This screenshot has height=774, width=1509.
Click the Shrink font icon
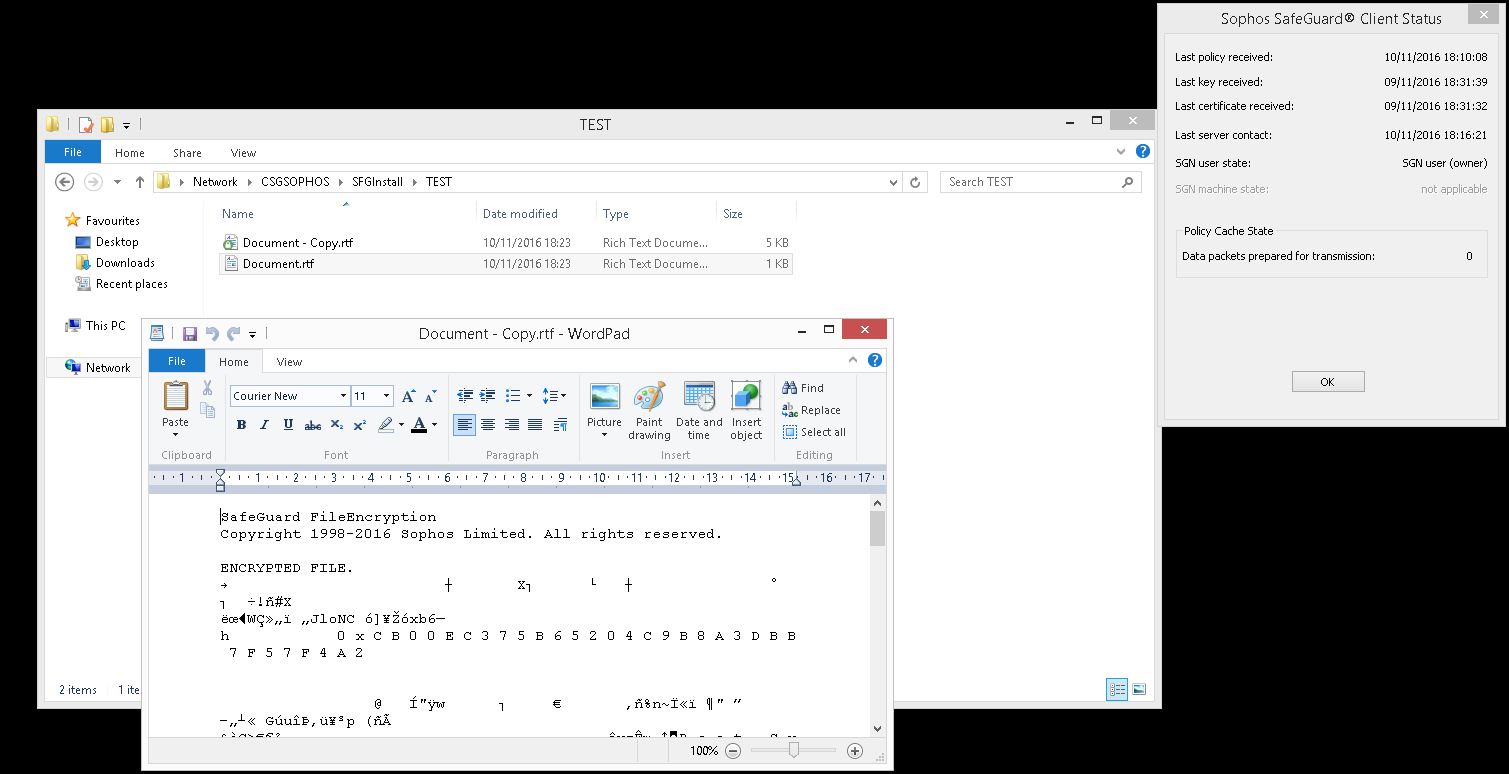[x=431, y=396]
